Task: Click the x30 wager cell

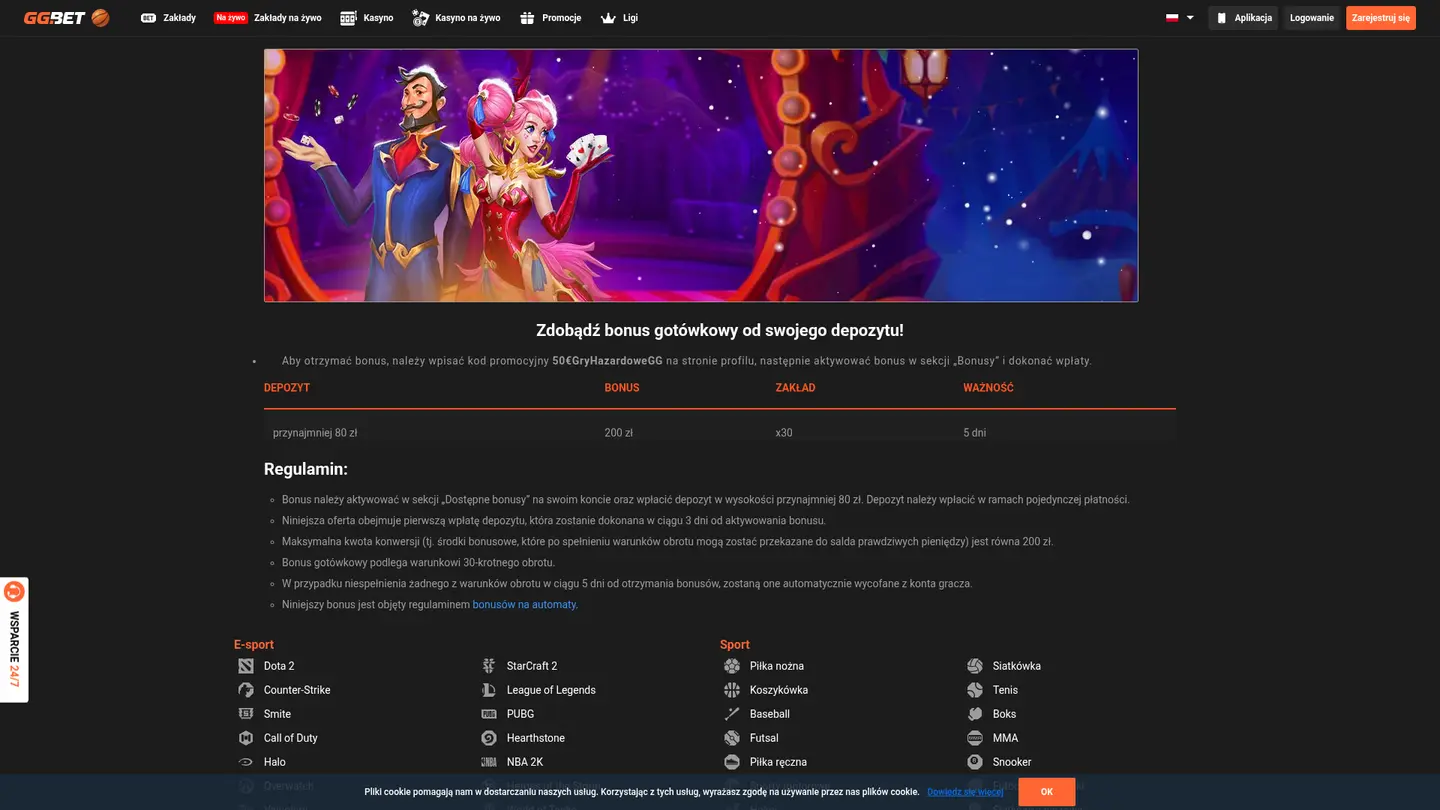Action: point(784,433)
